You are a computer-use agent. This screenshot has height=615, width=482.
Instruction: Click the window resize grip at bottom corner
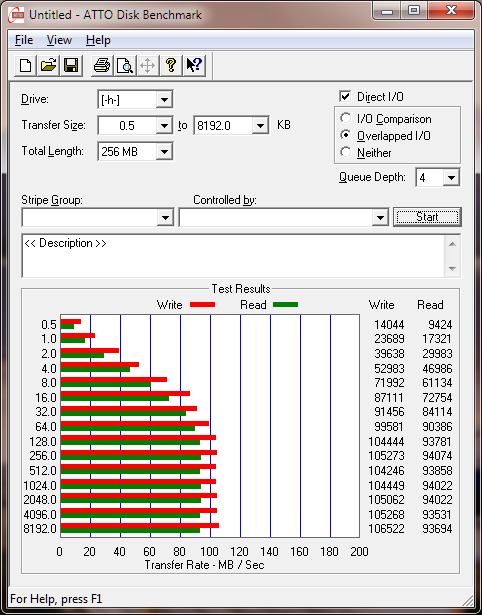click(x=467, y=599)
